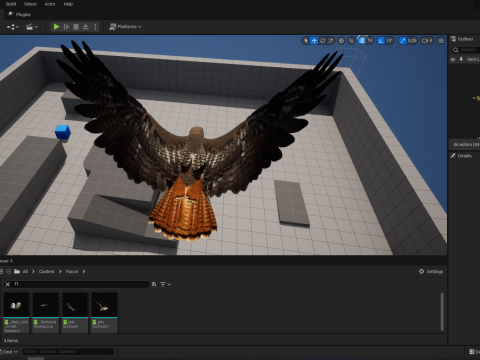Open the Blueprints dropdown in the toolbar

point(13,27)
